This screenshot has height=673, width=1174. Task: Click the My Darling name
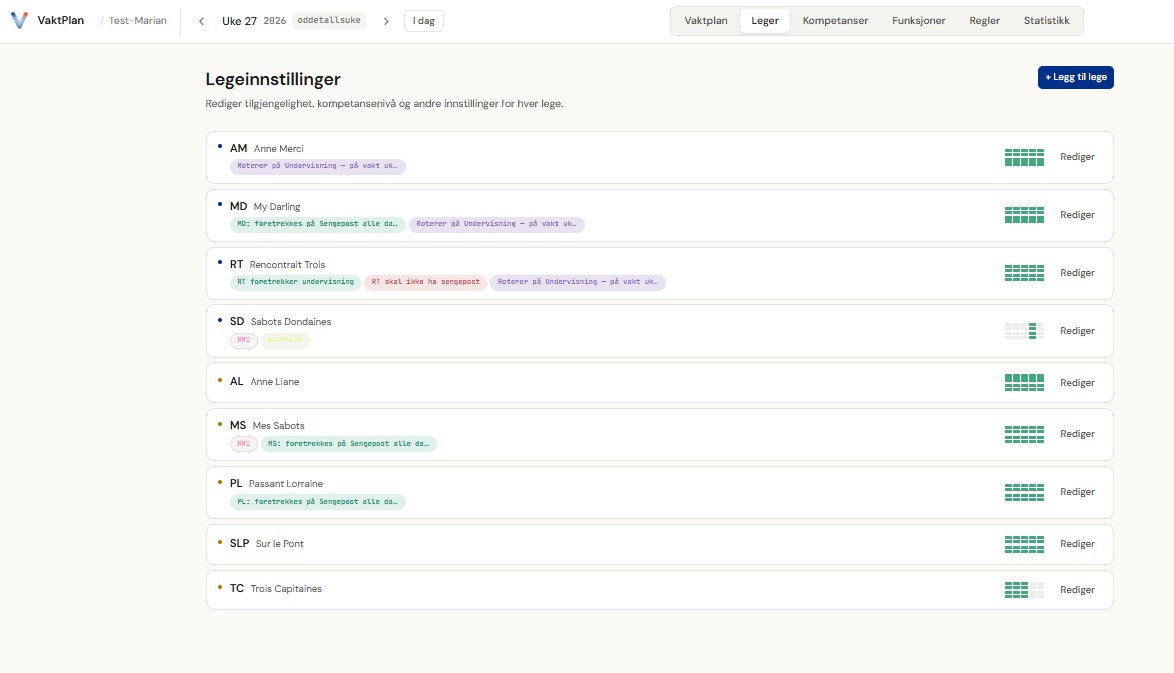tap(277, 207)
